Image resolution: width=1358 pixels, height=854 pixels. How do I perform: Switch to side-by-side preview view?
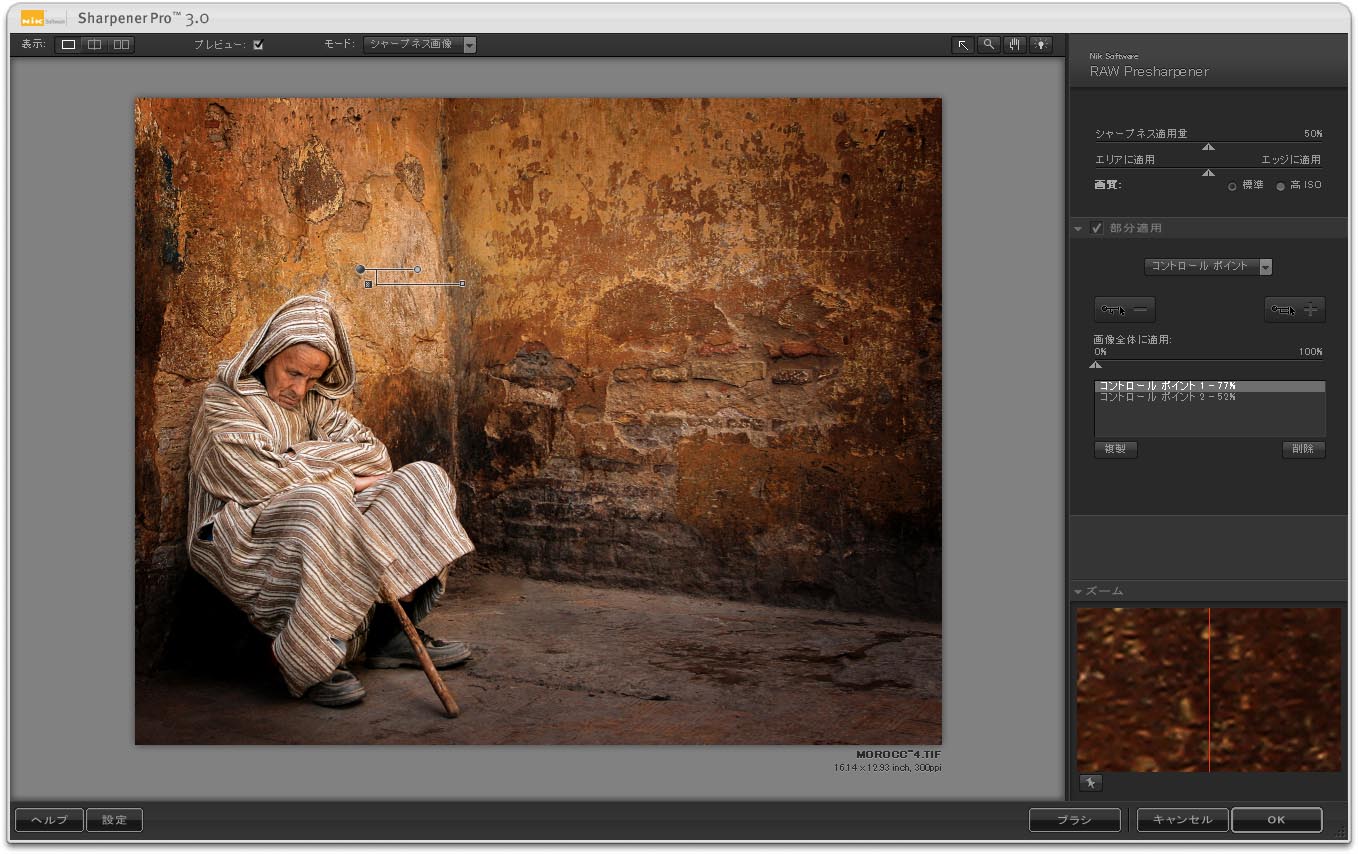point(121,45)
